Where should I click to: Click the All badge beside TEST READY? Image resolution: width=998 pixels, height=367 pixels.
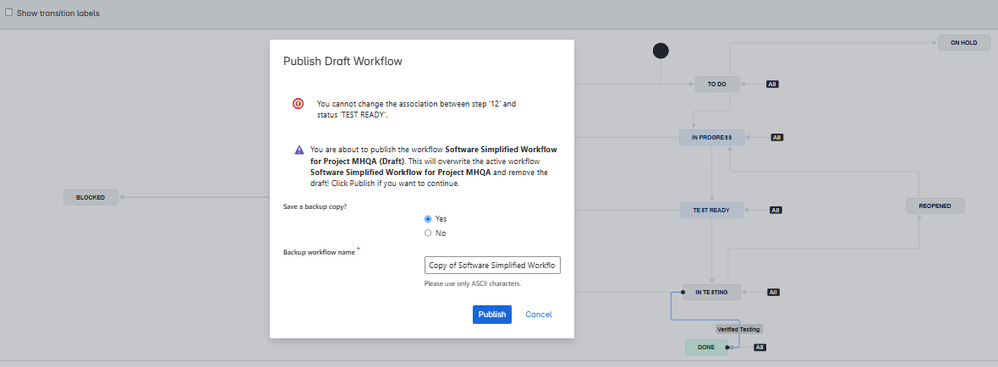coord(775,210)
